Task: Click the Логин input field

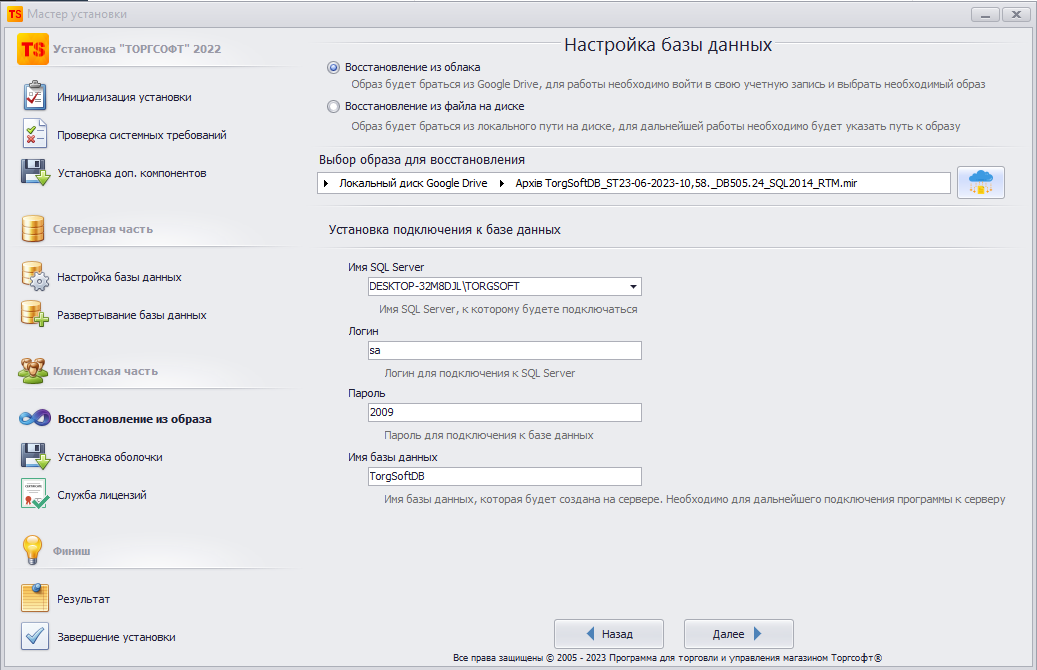Action: 505,351
